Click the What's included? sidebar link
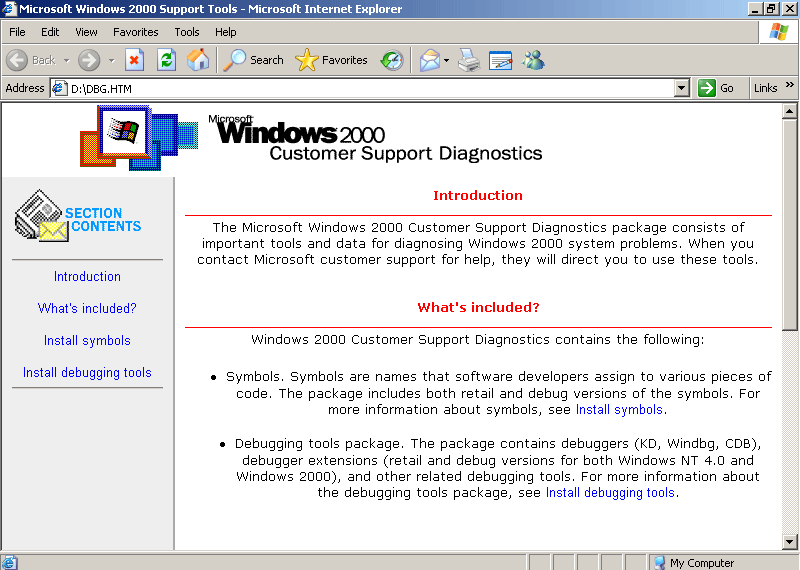The width and height of the screenshot is (800, 570). [x=87, y=309]
